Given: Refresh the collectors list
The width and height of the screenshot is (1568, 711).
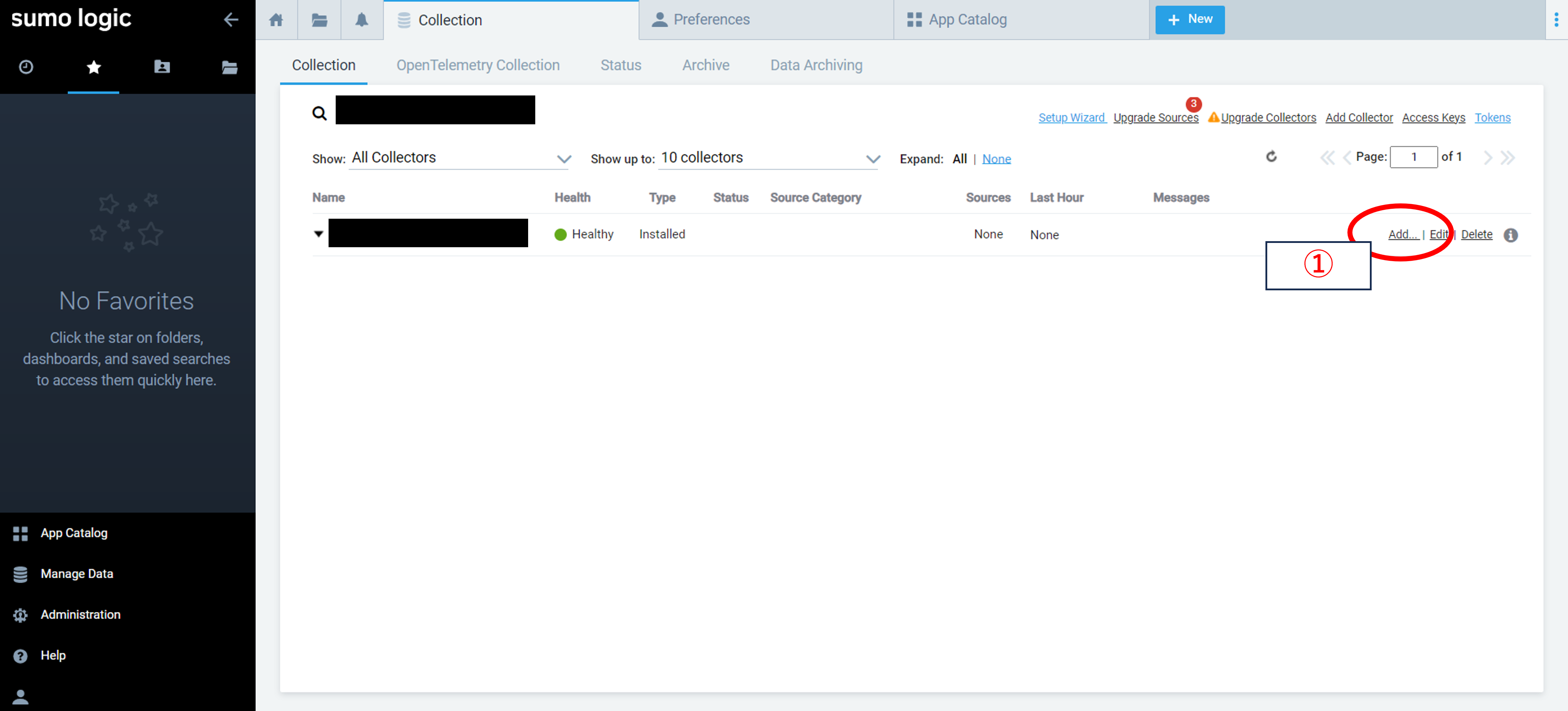Looking at the screenshot, I should coord(1272,156).
